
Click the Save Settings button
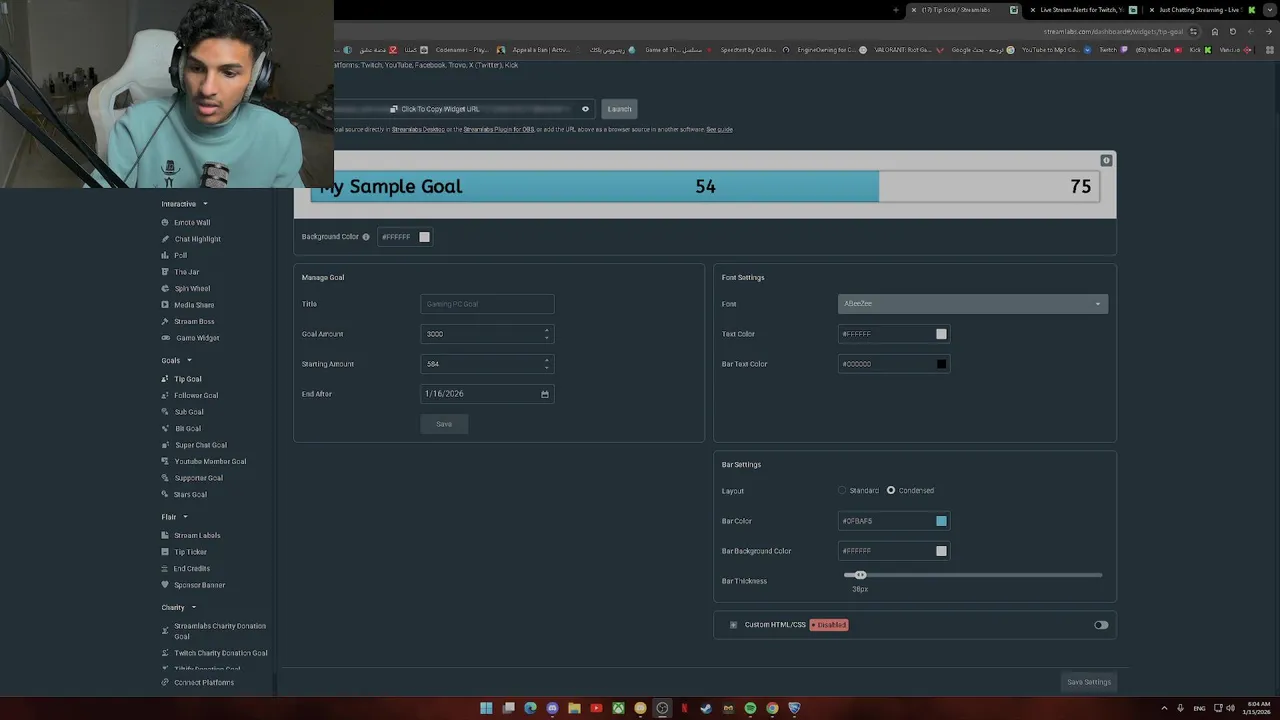(1089, 682)
